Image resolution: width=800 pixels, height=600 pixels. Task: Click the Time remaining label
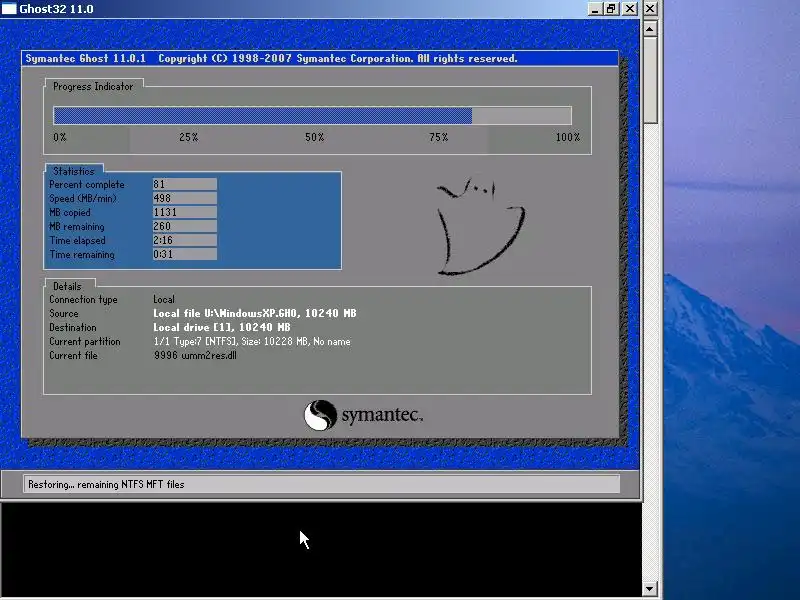coord(82,254)
